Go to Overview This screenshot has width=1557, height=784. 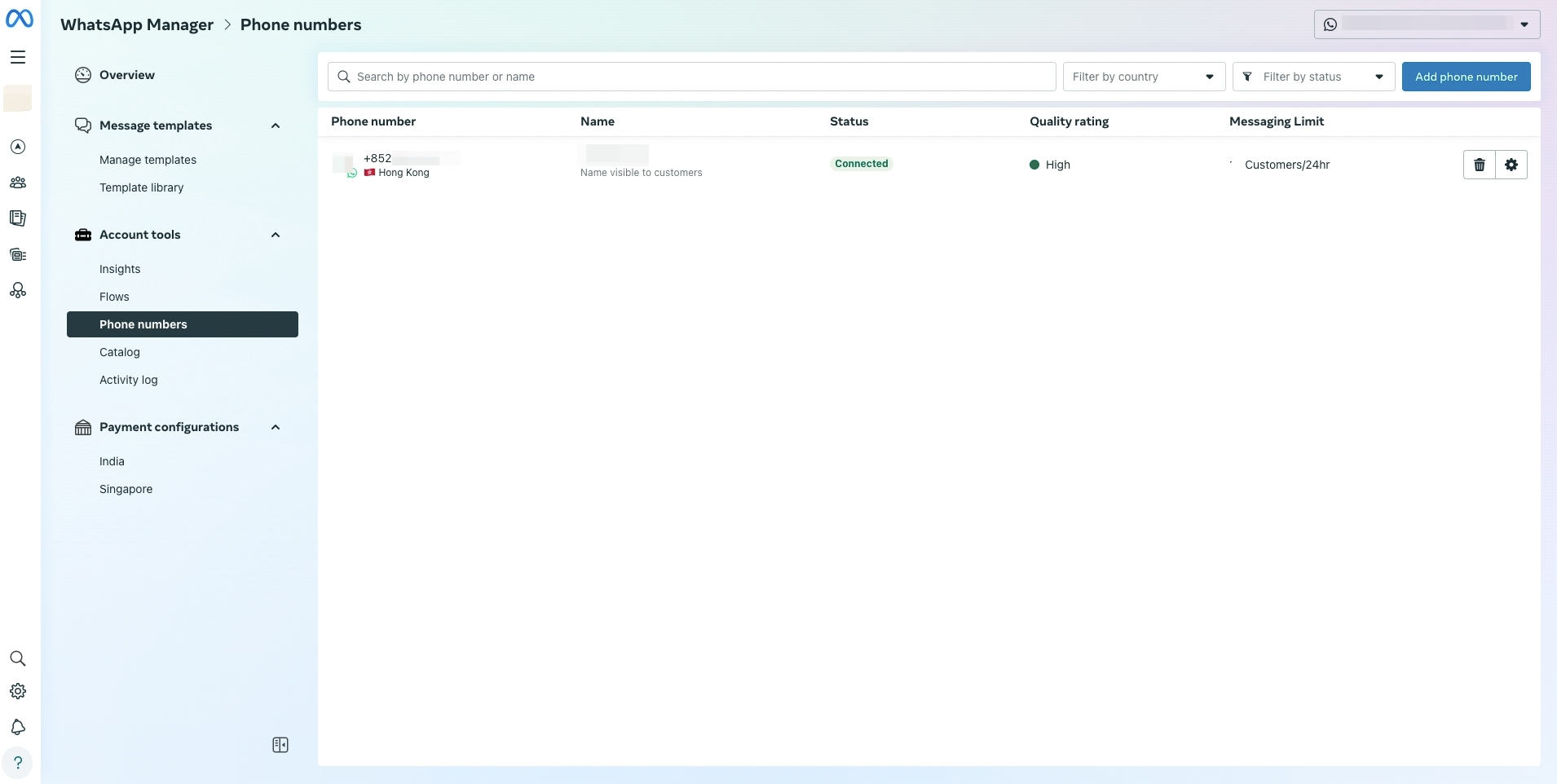pyautogui.click(x=127, y=75)
